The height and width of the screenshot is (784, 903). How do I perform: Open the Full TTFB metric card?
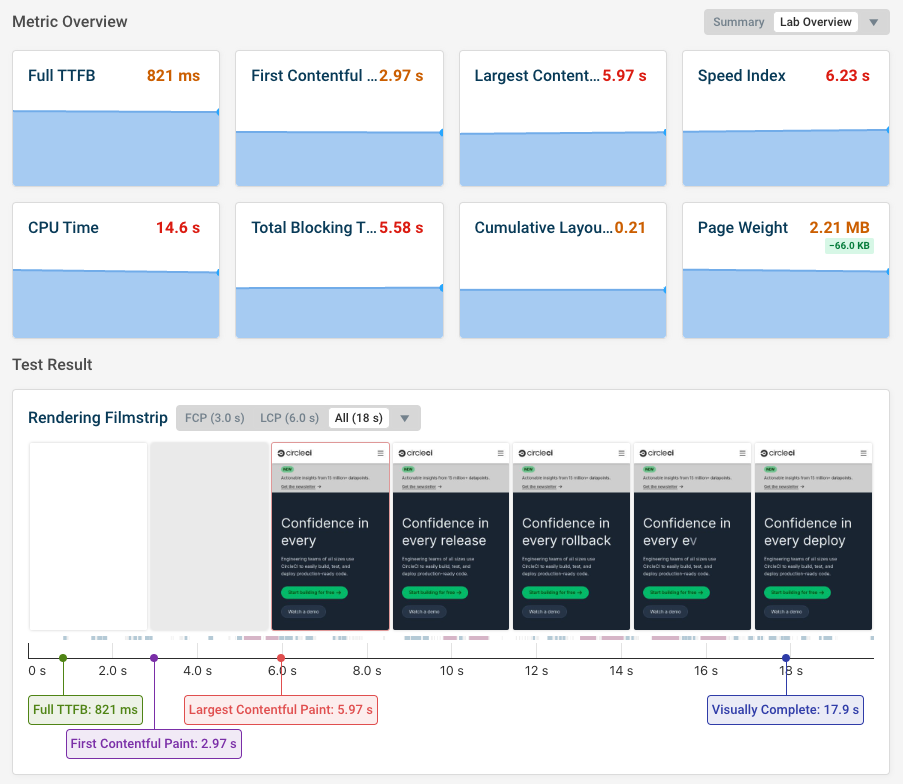pyautogui.click(x=116, y=118)
